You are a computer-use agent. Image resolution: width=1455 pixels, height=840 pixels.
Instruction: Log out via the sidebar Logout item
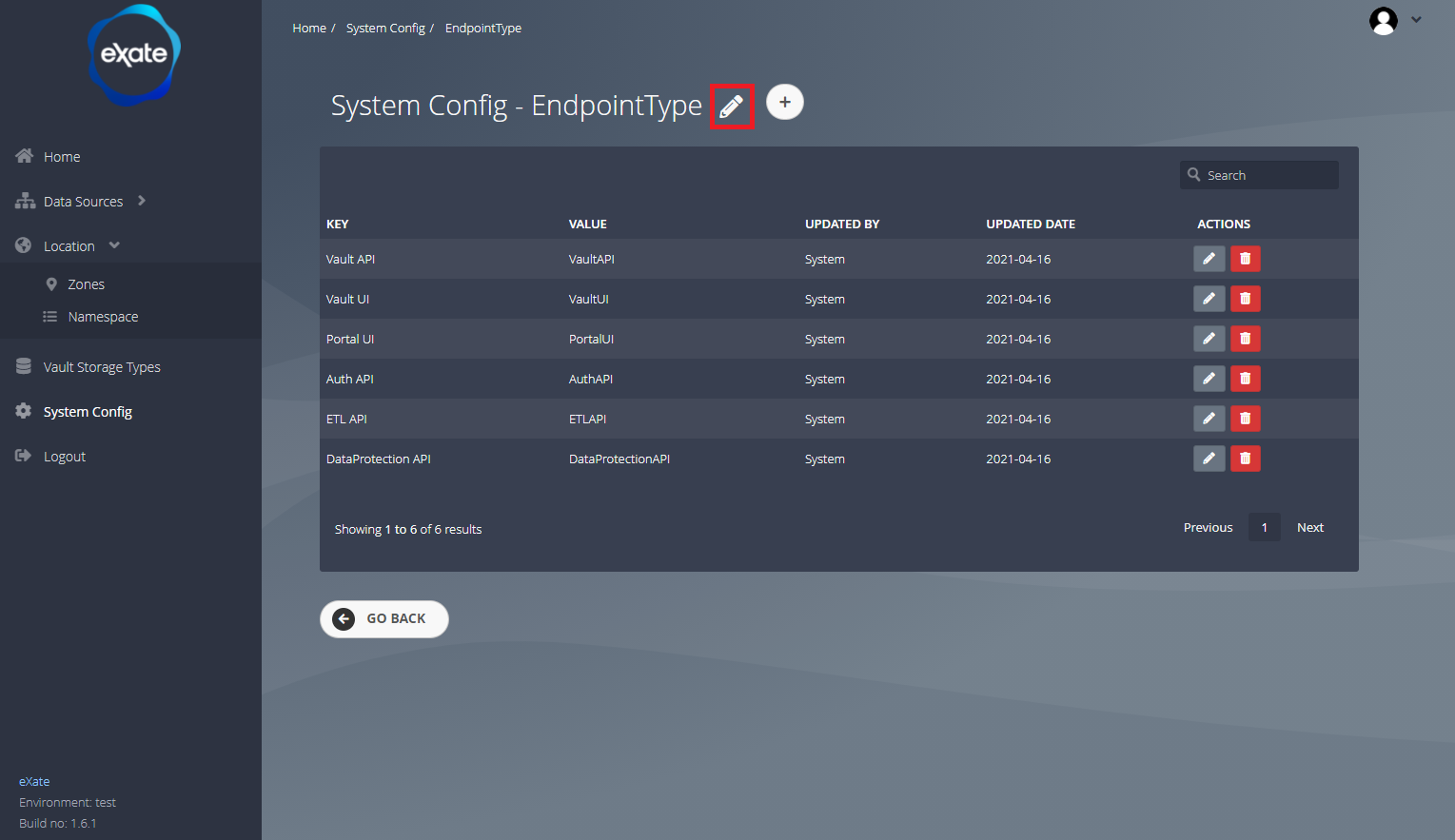point(65,457)
